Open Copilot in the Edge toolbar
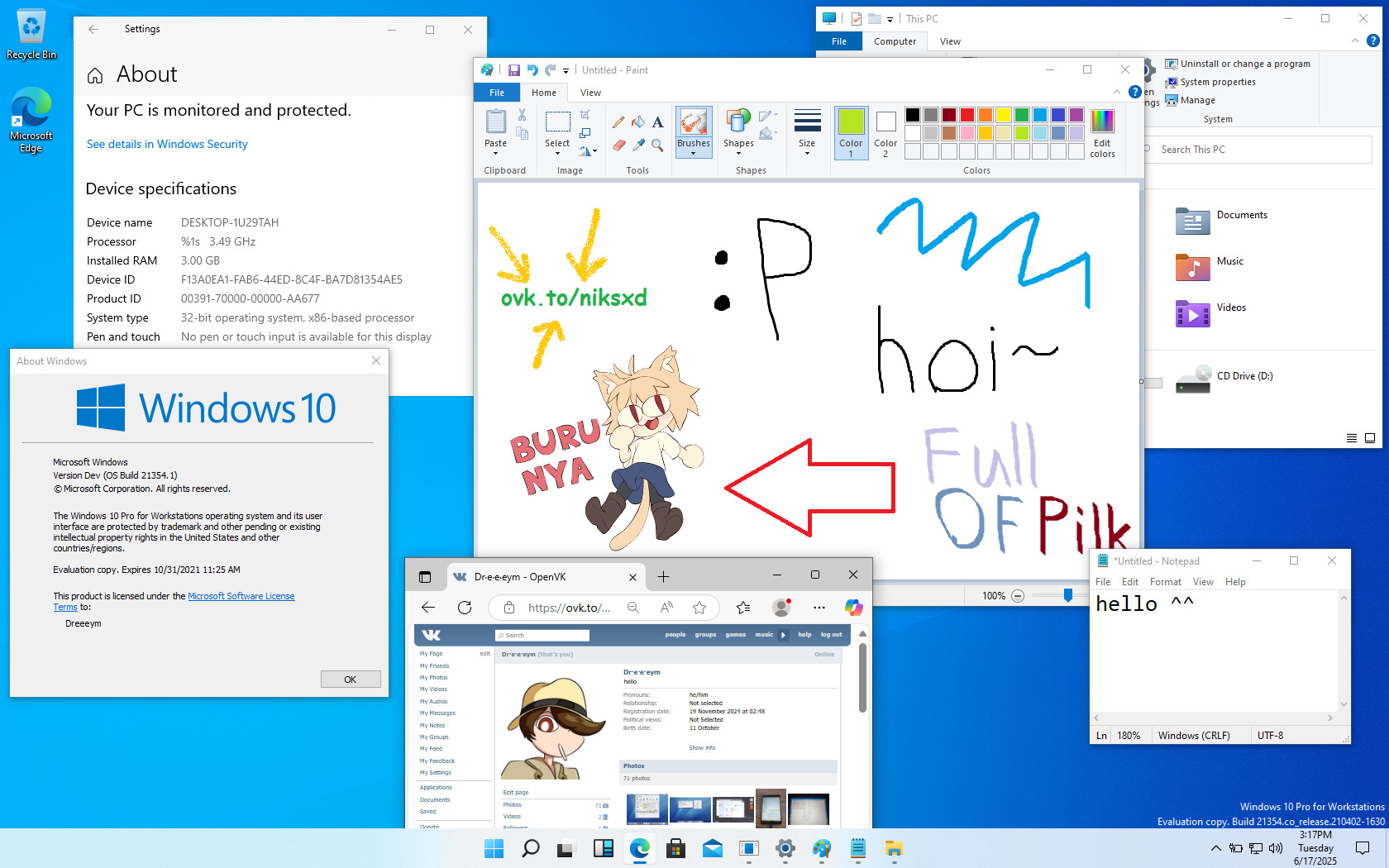Screen dimensions: 1389x868 853,608
